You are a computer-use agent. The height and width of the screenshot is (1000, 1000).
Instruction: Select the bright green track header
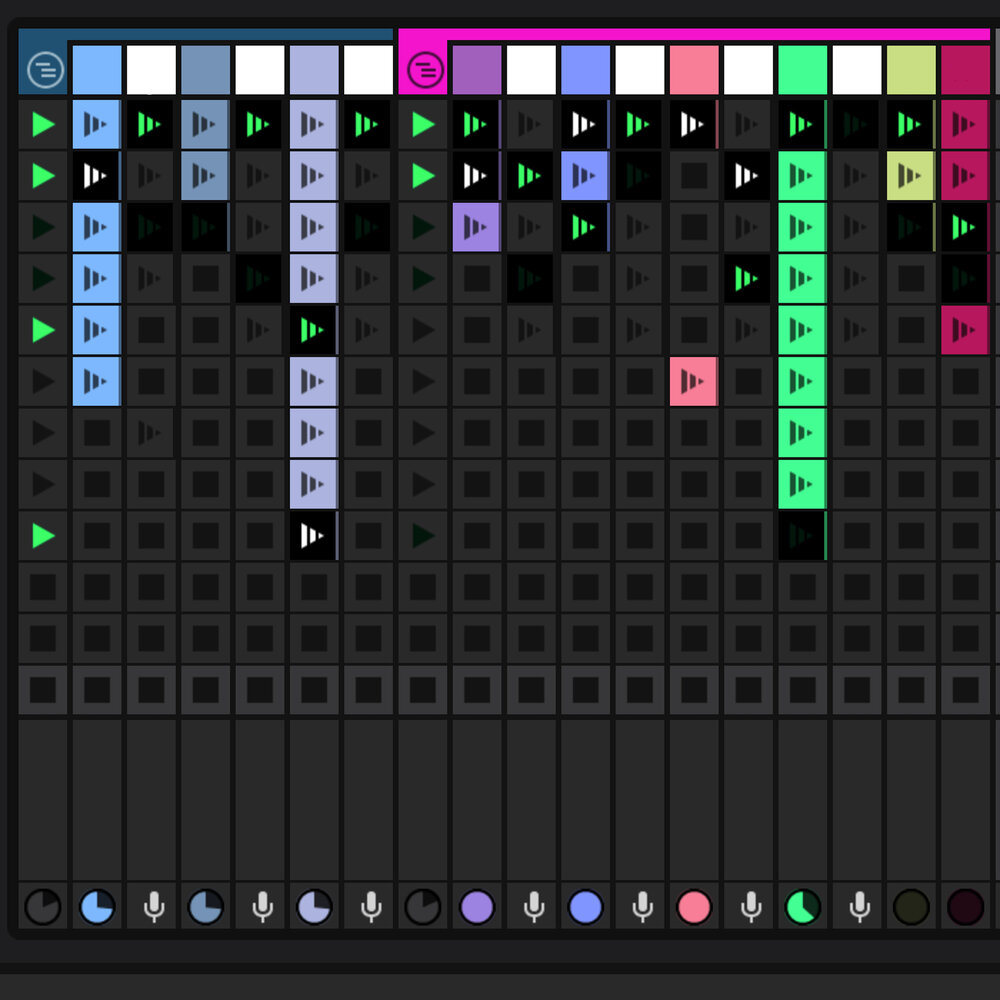click(802, 70)
